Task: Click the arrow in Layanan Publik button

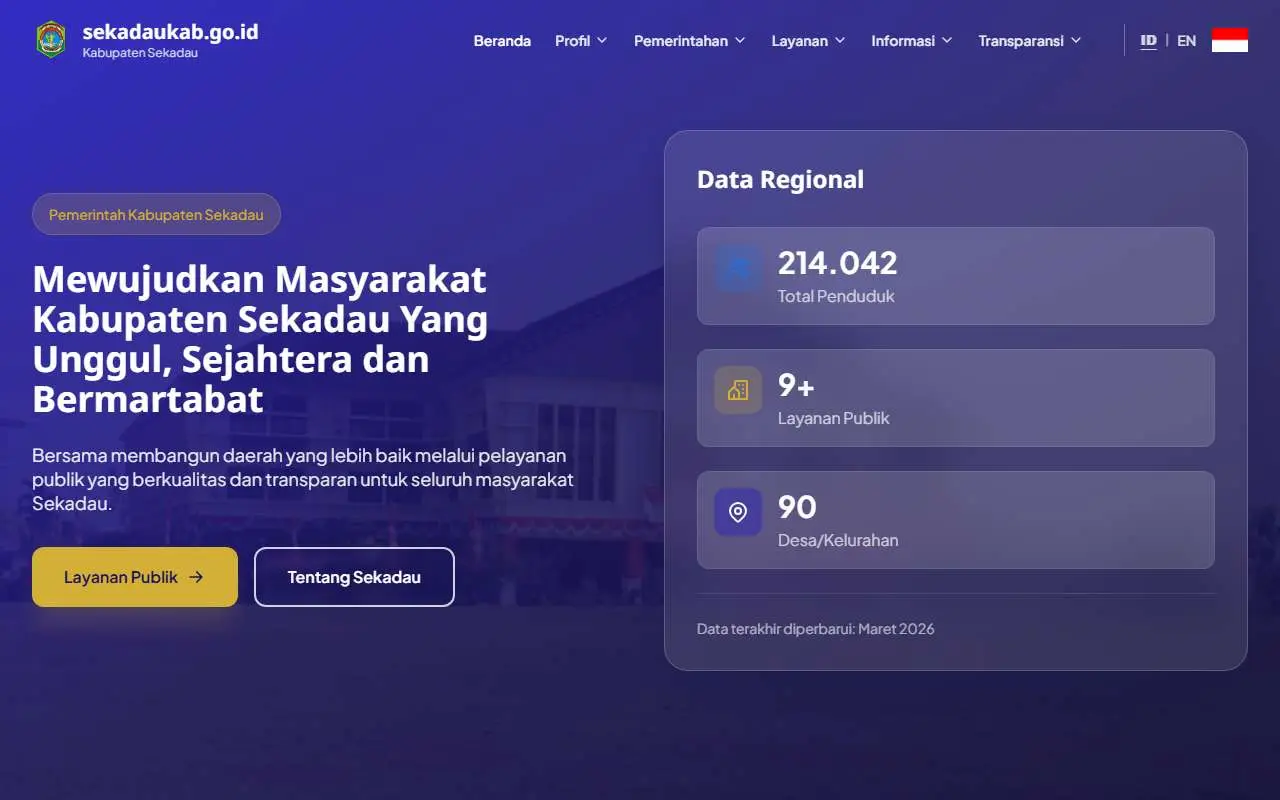Action: (x=196, y=577)
